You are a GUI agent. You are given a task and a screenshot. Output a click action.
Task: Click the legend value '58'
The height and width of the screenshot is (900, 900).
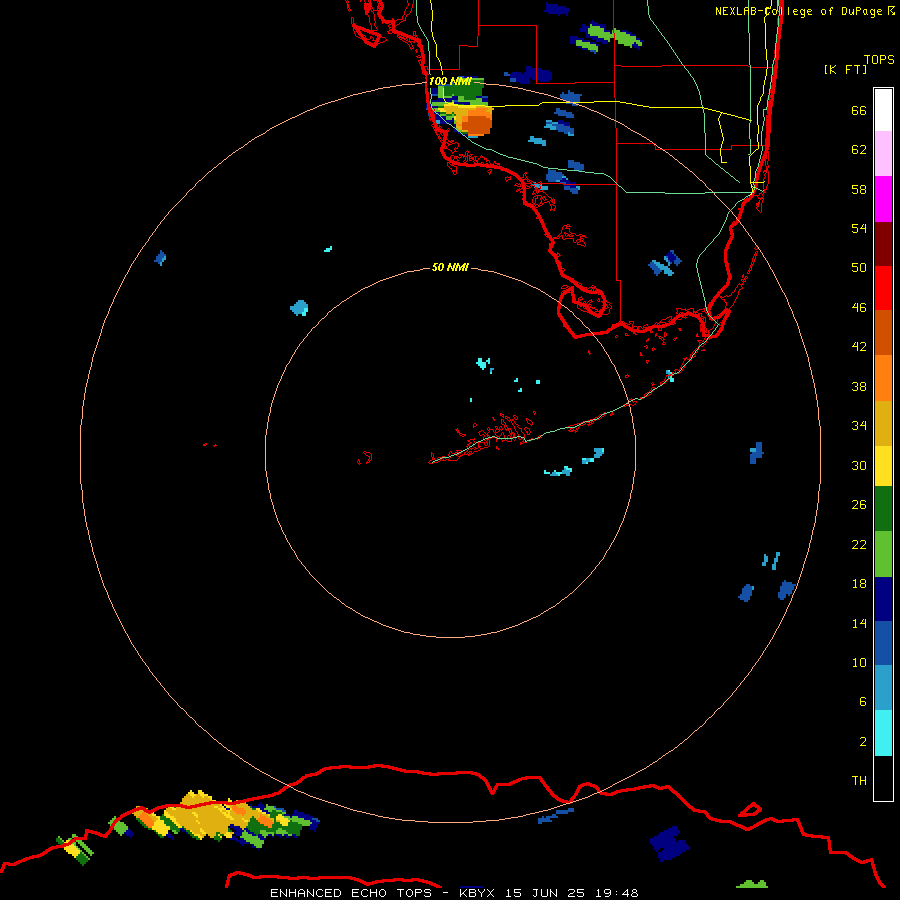[859, 189]
